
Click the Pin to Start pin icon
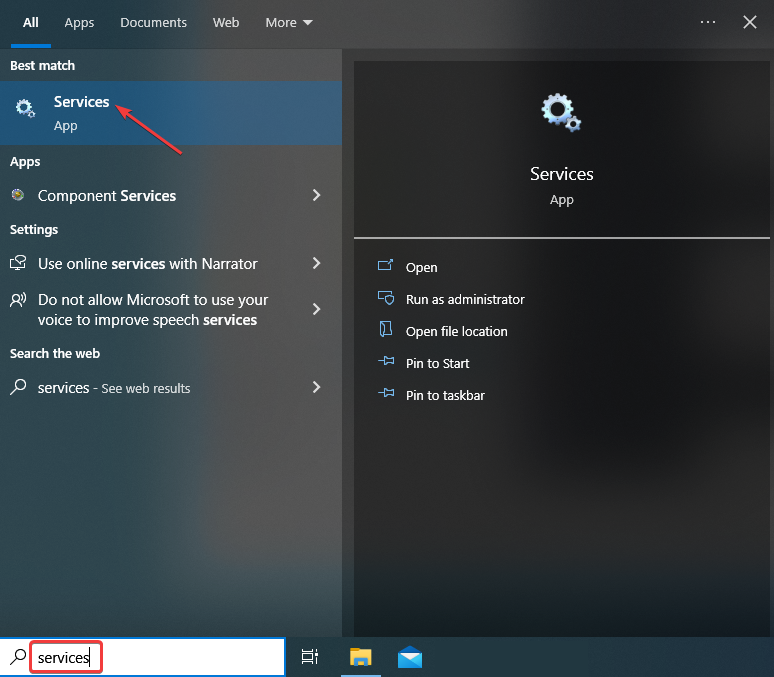[386, 361]
